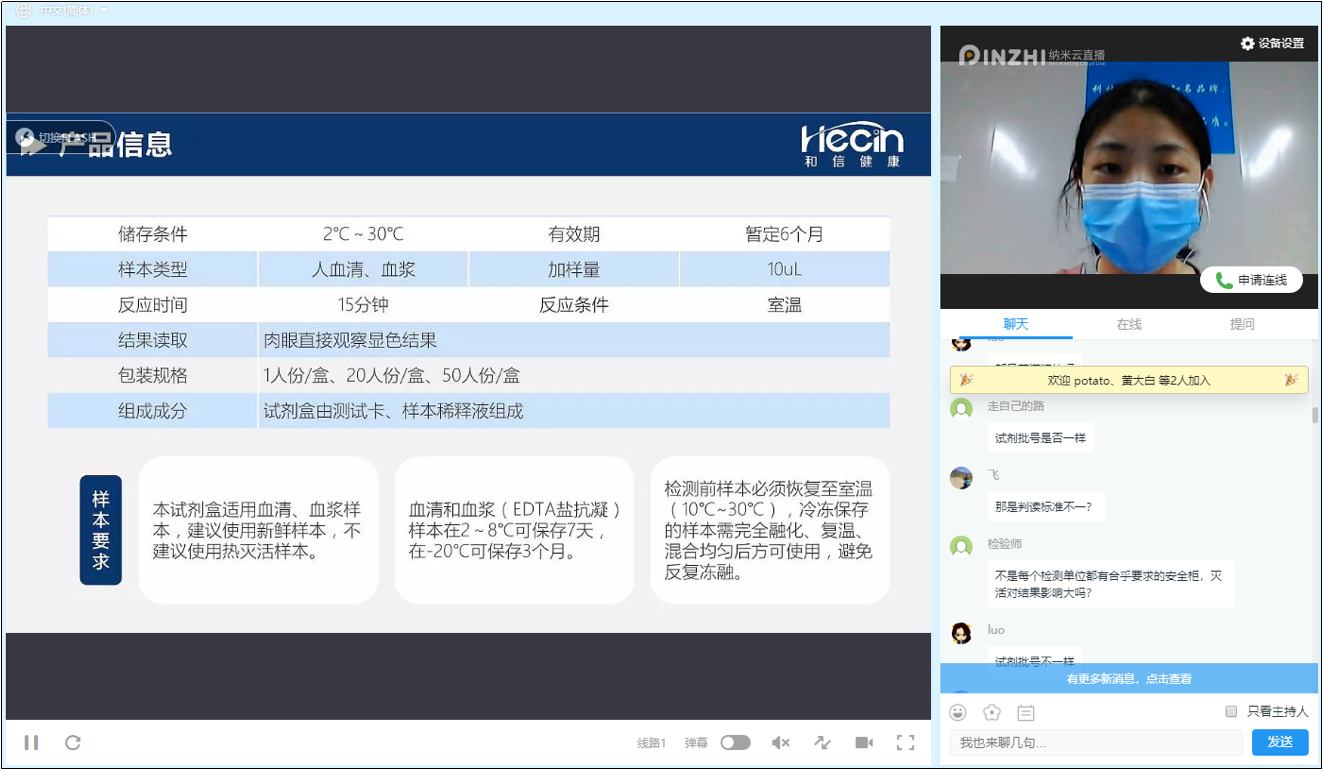Screen dimensions: 1324x772
Task: Click the INZHI 纳米云直播 logo
Action: click(1031, 55)
